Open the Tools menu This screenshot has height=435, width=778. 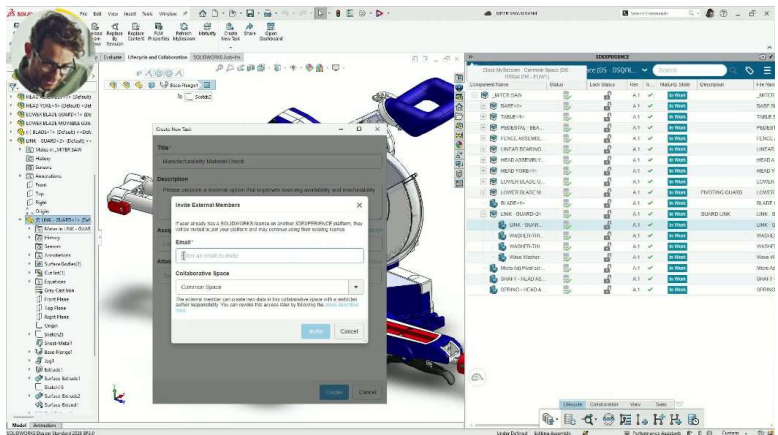point(147,14)
